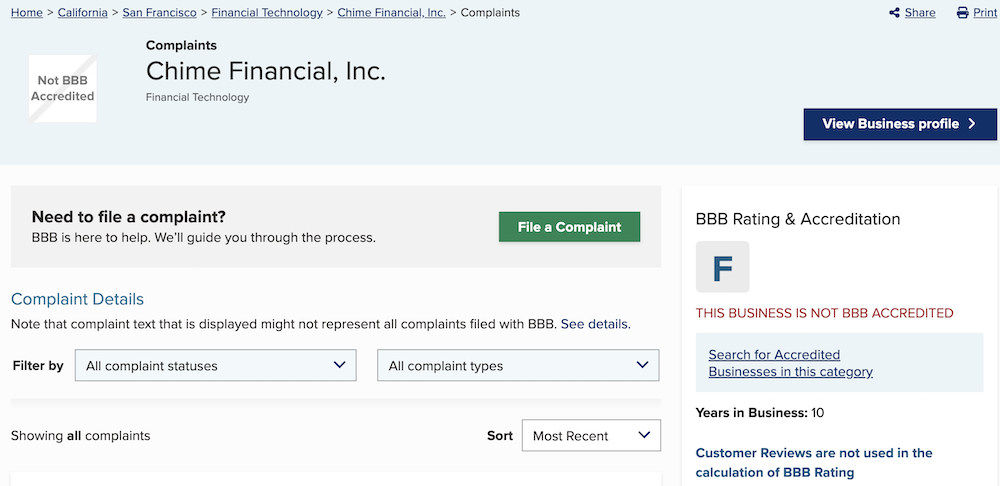The image size is (1000, 486).
Task: Open Search for Accredited Businesses link
Action: pos(790,363)
